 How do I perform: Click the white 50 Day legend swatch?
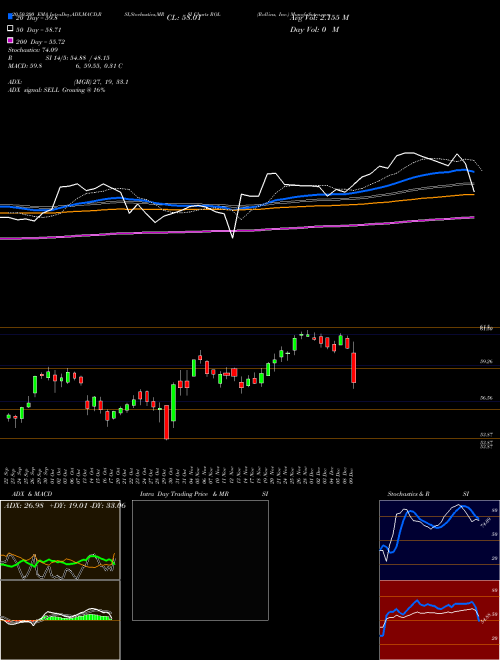tap(11, 28)
